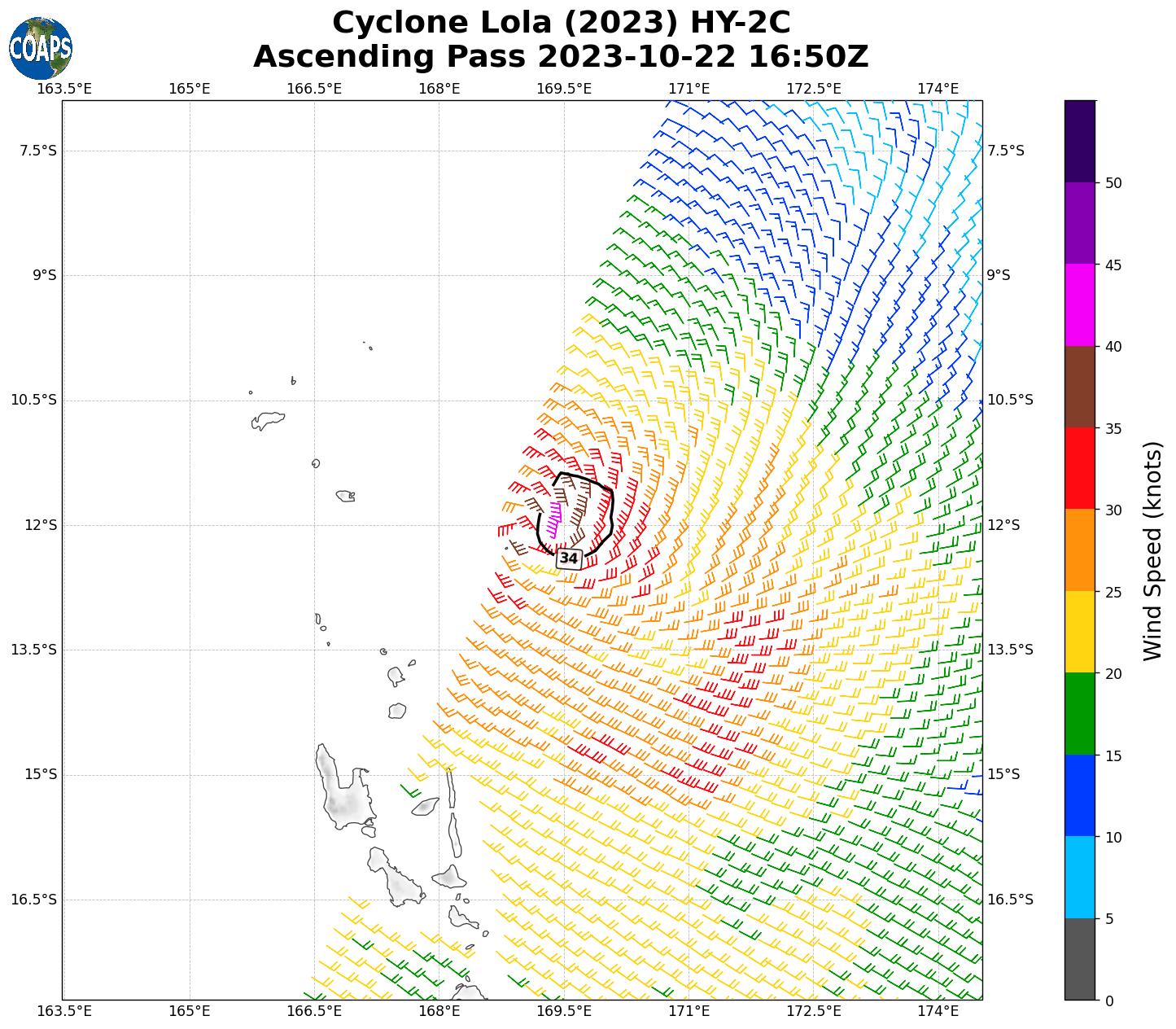Select the gray 0-5 knot colorbar segment
This screenshot has height=1029, width=1176.
1080,959
